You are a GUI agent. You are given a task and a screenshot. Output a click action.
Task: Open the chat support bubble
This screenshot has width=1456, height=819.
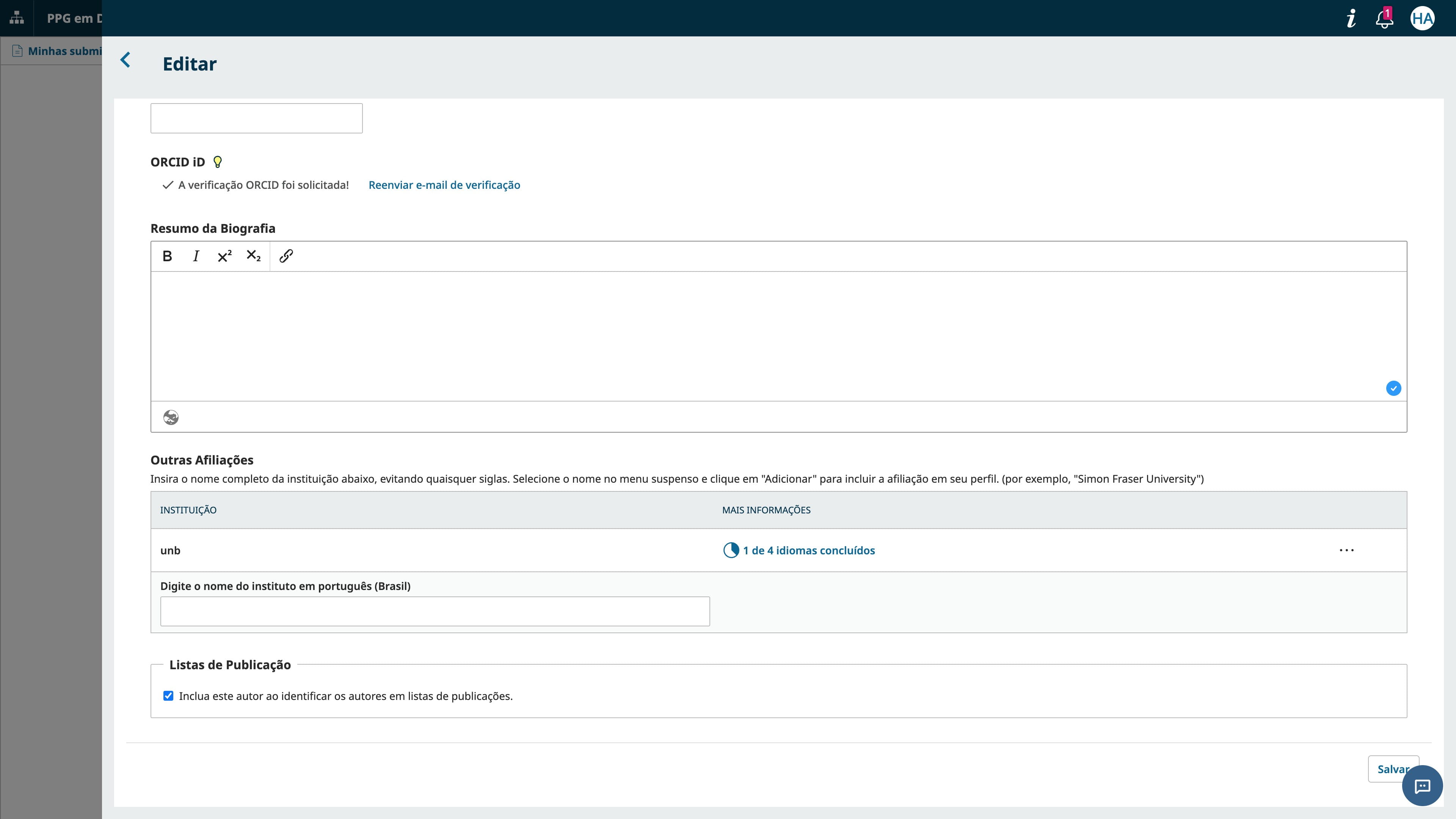(x=1422, y=786)
